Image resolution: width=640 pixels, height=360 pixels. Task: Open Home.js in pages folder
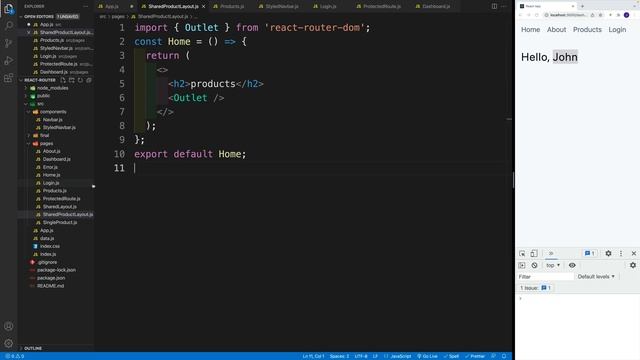[x=51, y=175]
